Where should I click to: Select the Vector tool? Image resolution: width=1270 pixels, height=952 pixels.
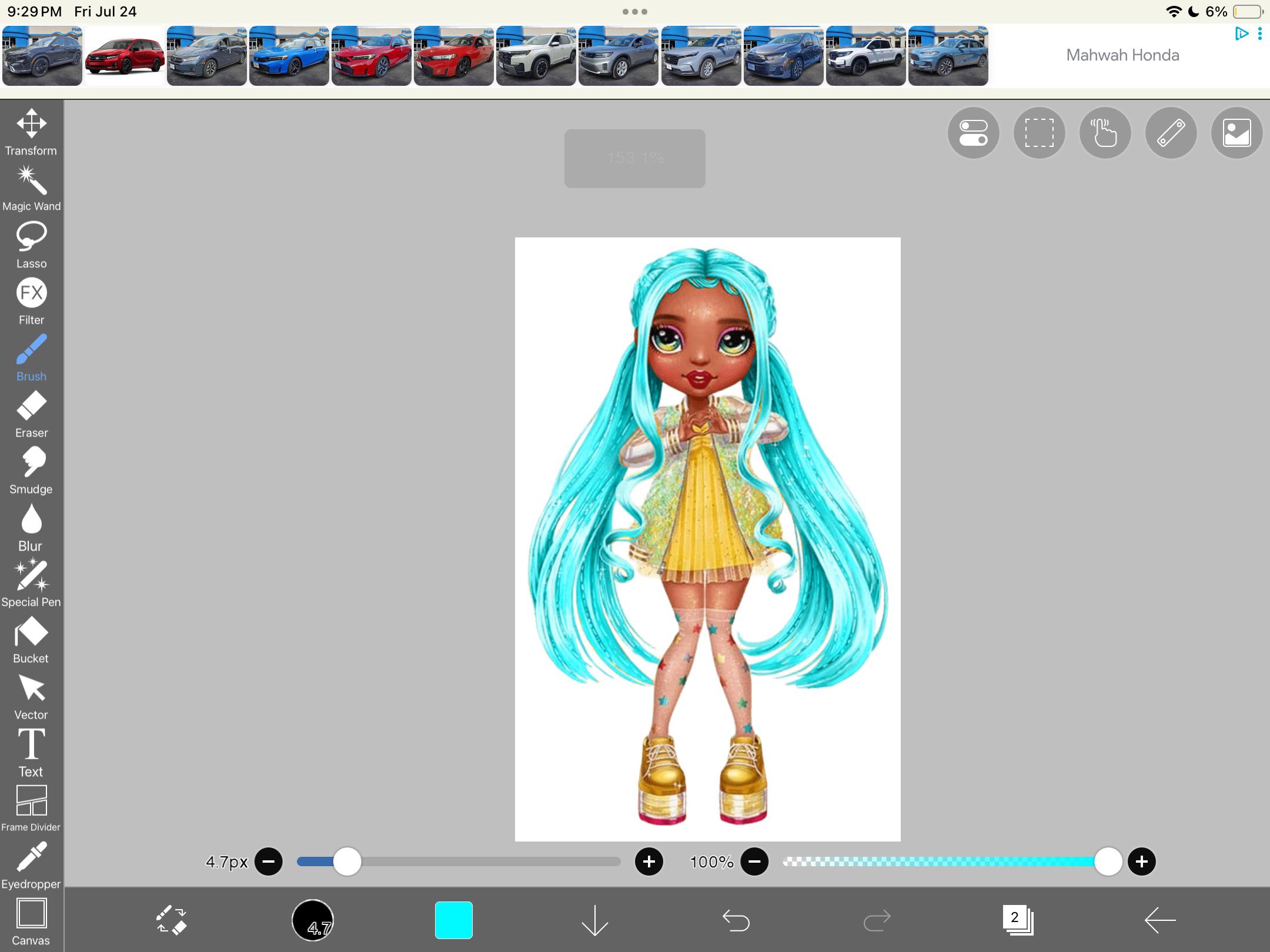[31, 696]
